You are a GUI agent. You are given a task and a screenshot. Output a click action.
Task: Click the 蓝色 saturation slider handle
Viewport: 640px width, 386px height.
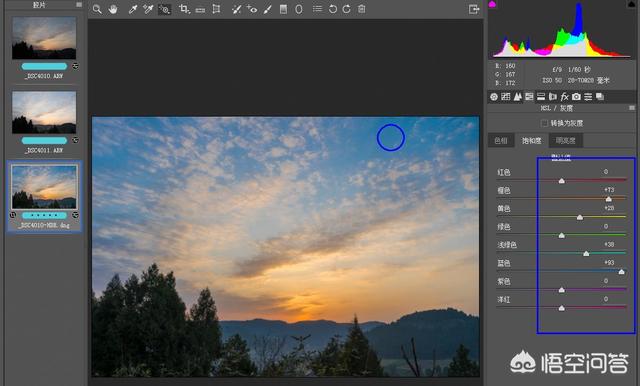click(621, 272)
